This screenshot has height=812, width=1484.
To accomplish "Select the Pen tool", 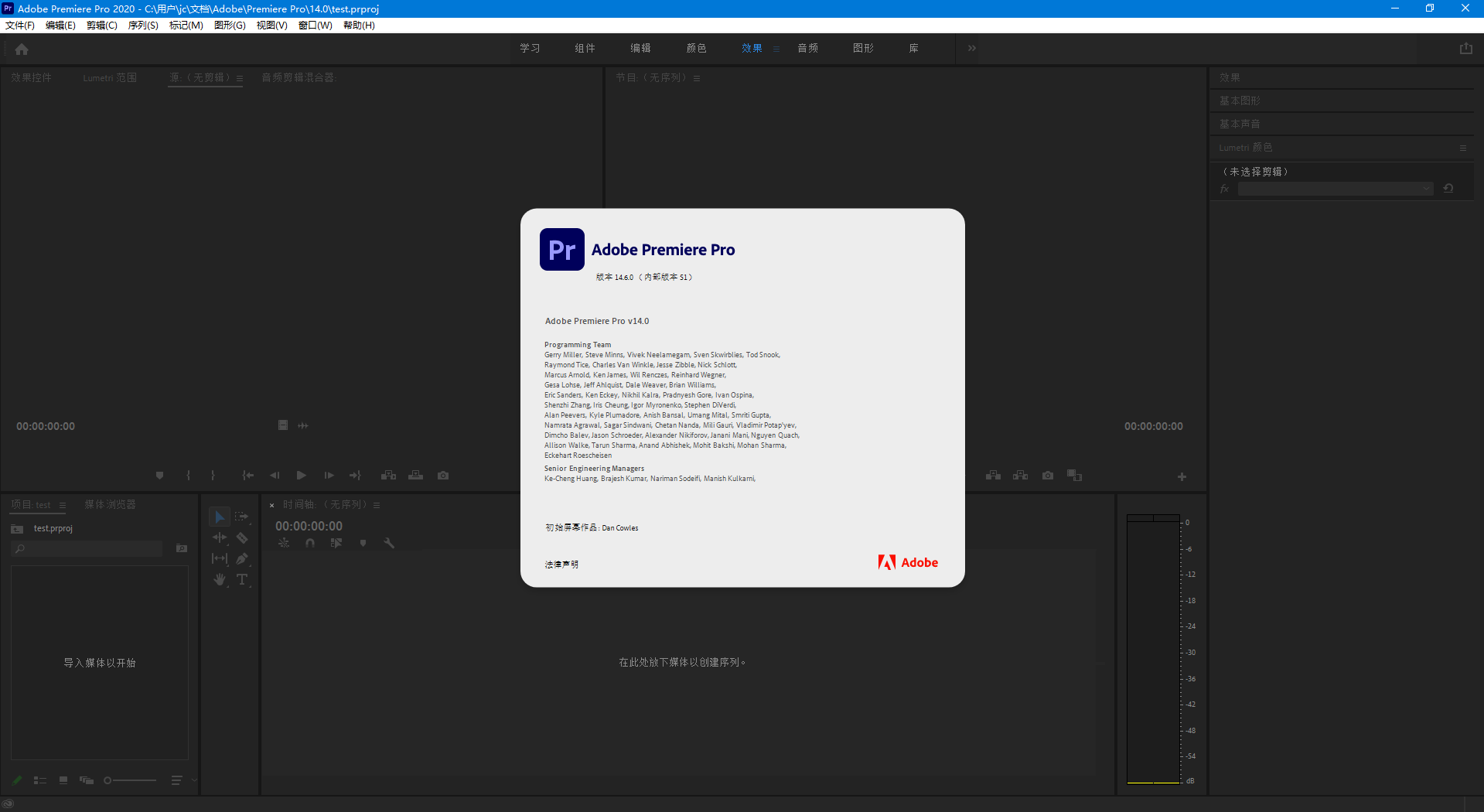I will [x=242, y=558].
